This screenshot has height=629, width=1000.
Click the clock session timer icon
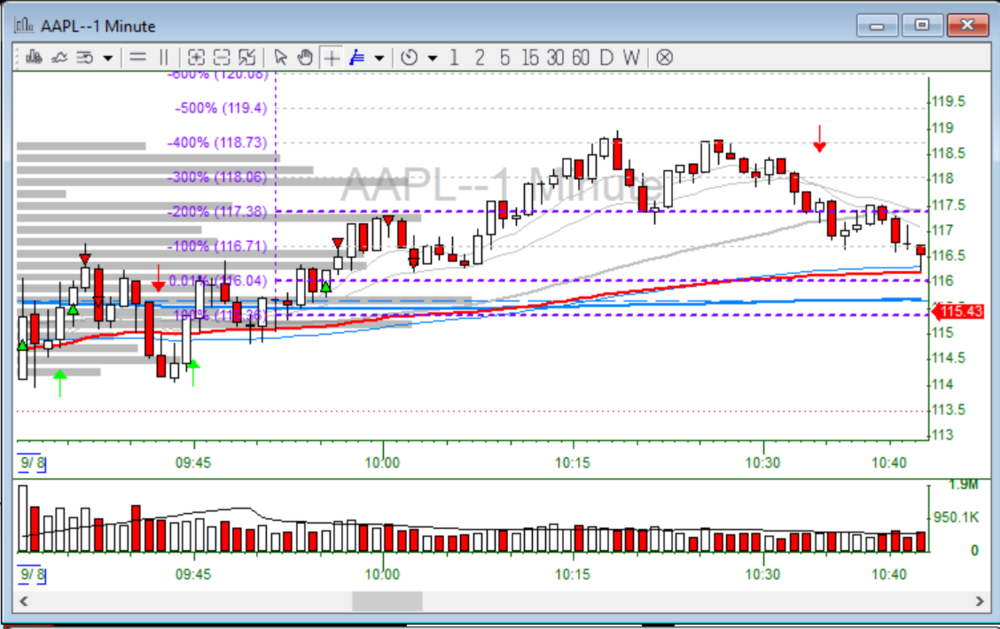(410, 57)
